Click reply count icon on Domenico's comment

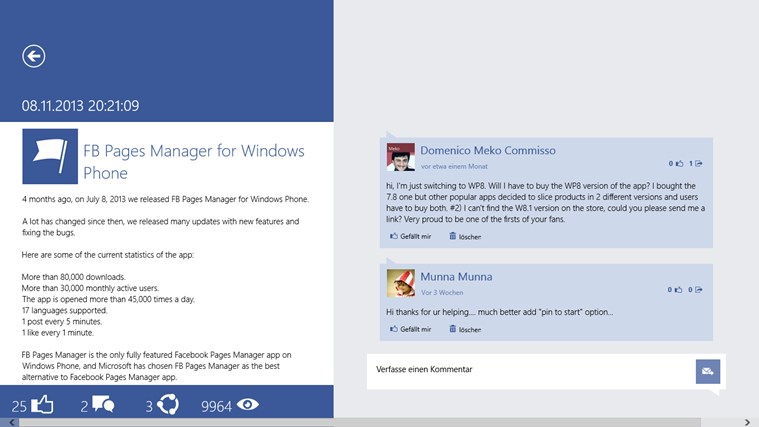point(698,164)
